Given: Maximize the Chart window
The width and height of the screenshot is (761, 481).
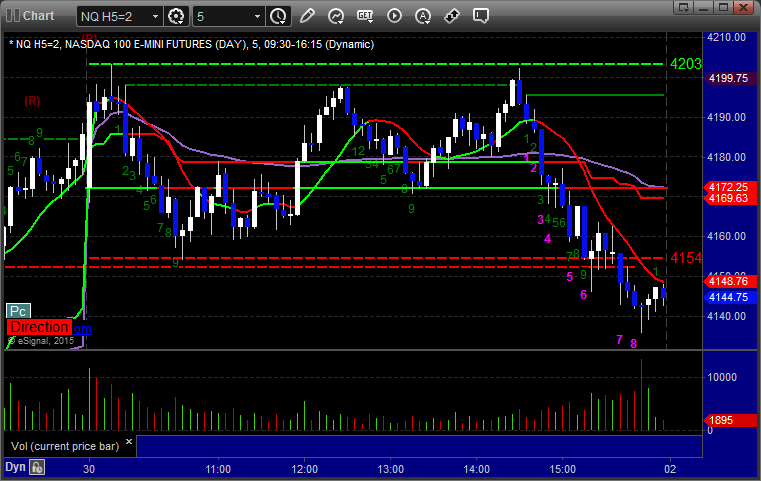Looking at the screenshot, I should pos(724,7).
